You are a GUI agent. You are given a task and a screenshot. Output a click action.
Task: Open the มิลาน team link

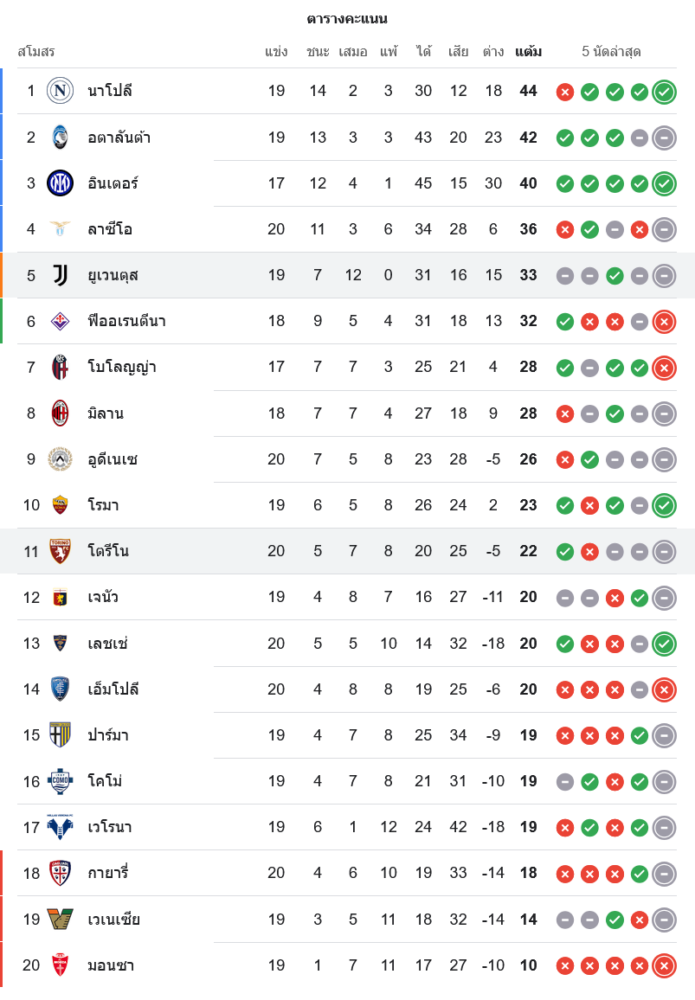(x=105, y=413)
